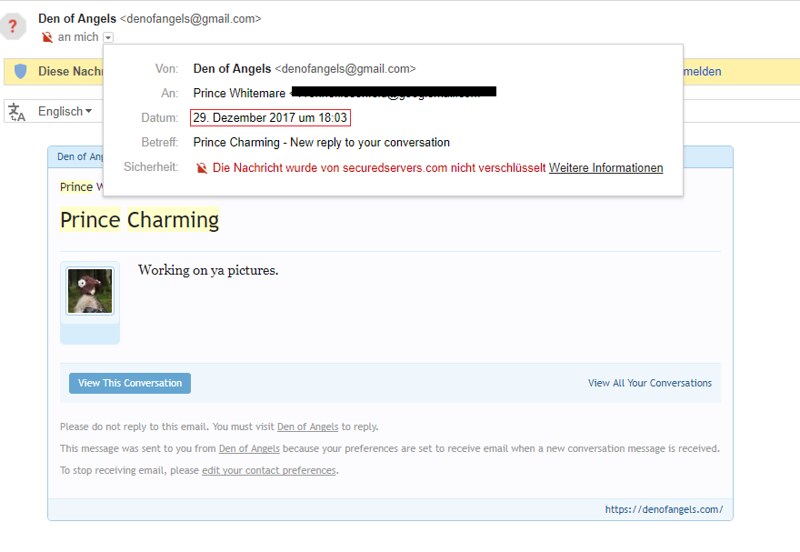Click sender name 'Den of Angels' in header
Viewport: 800px width, 552px height.
click(77, 18)
